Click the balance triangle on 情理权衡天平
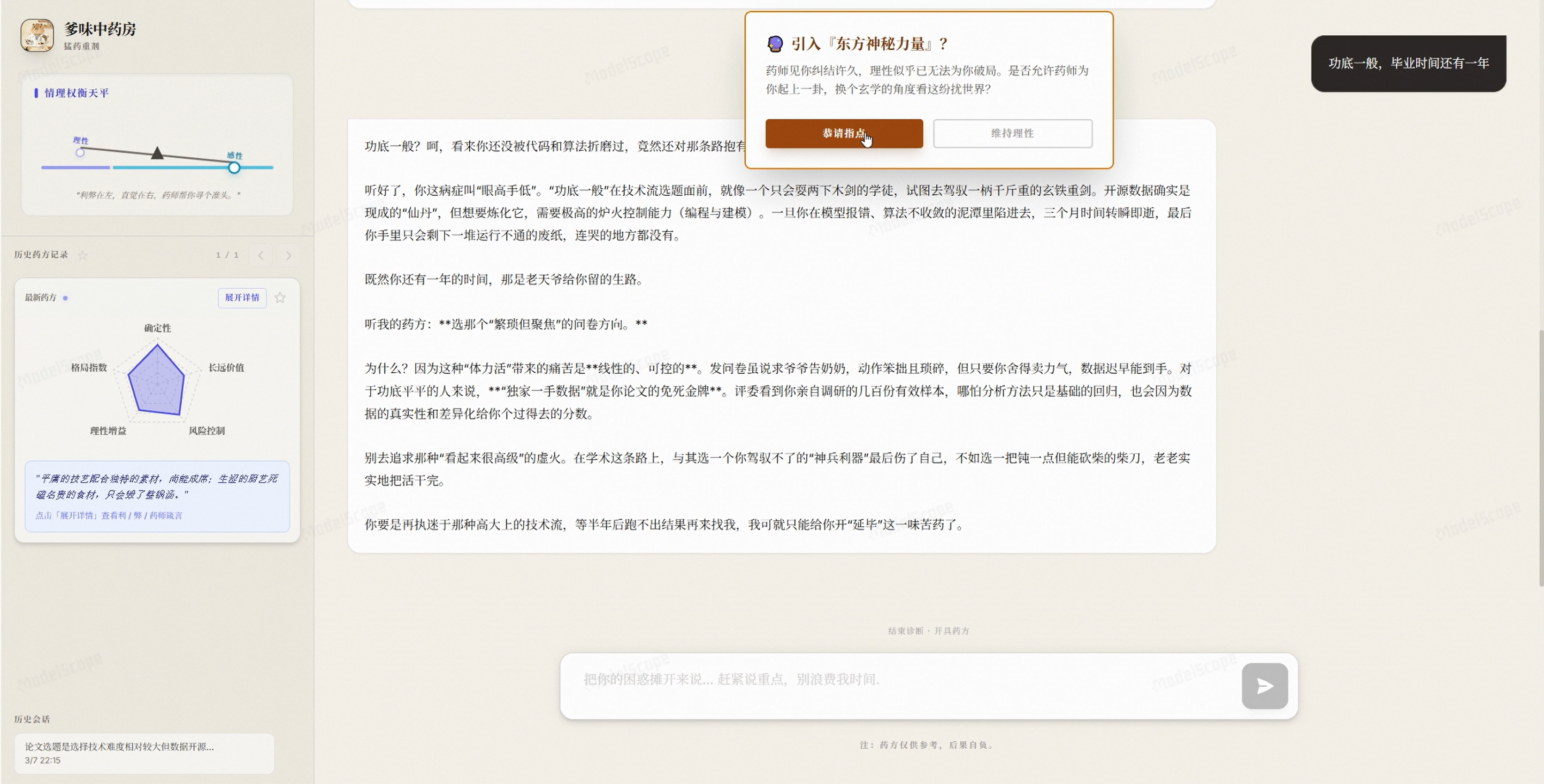The width and height of the screenshot is (1544, 784). (157, 155)
